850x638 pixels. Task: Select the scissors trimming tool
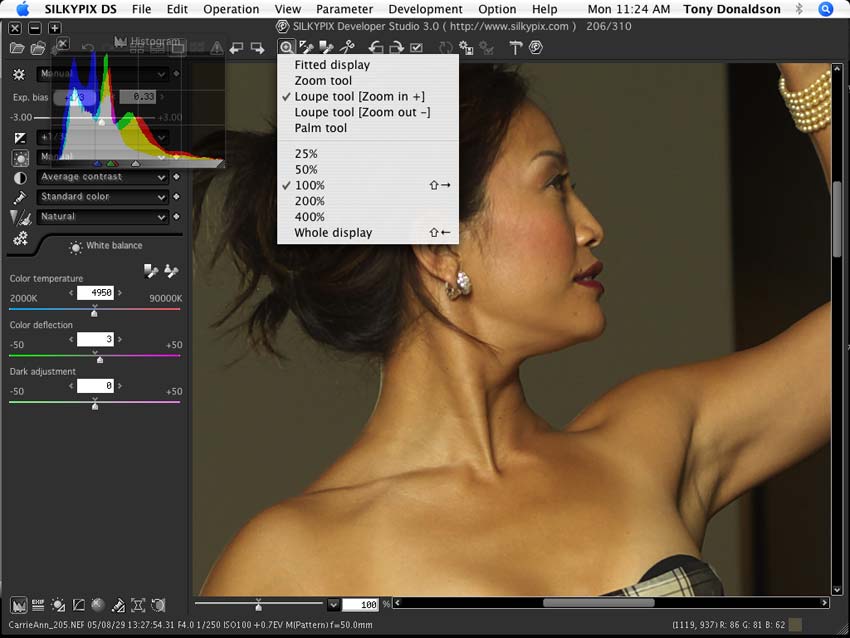tap(347, 48)
